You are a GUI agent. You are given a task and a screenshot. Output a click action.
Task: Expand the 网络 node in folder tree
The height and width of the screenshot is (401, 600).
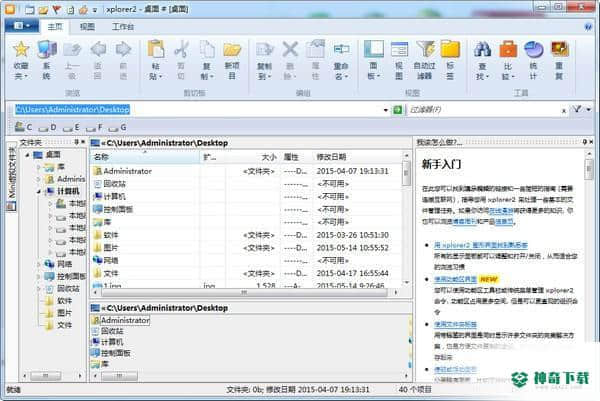click(x=39, y=264)
